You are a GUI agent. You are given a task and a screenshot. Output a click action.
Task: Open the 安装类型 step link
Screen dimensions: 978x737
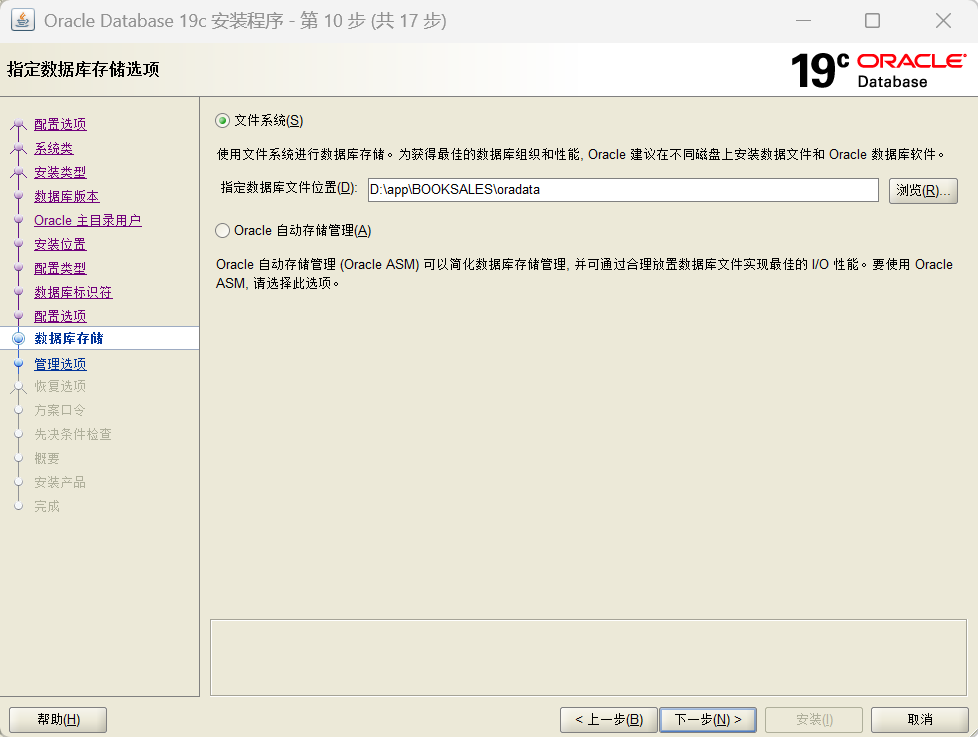click(60, 172)
